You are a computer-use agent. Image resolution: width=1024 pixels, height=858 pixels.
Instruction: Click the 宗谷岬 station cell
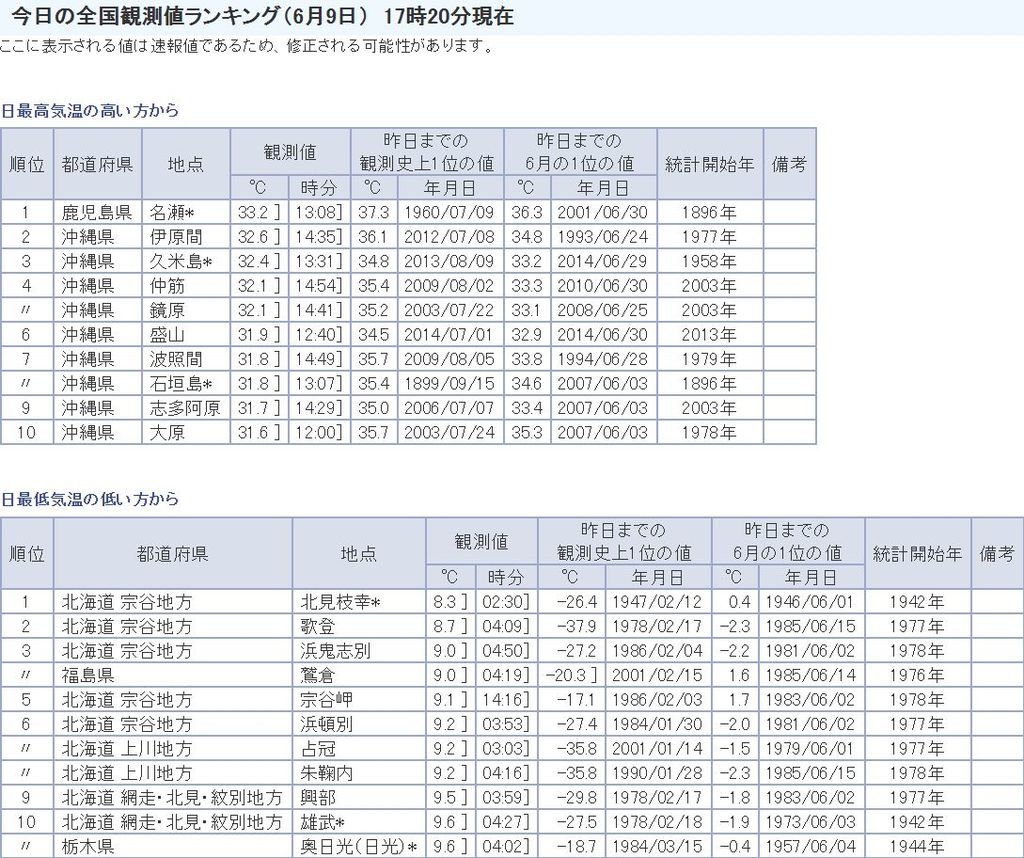click(x=326, y=700)
